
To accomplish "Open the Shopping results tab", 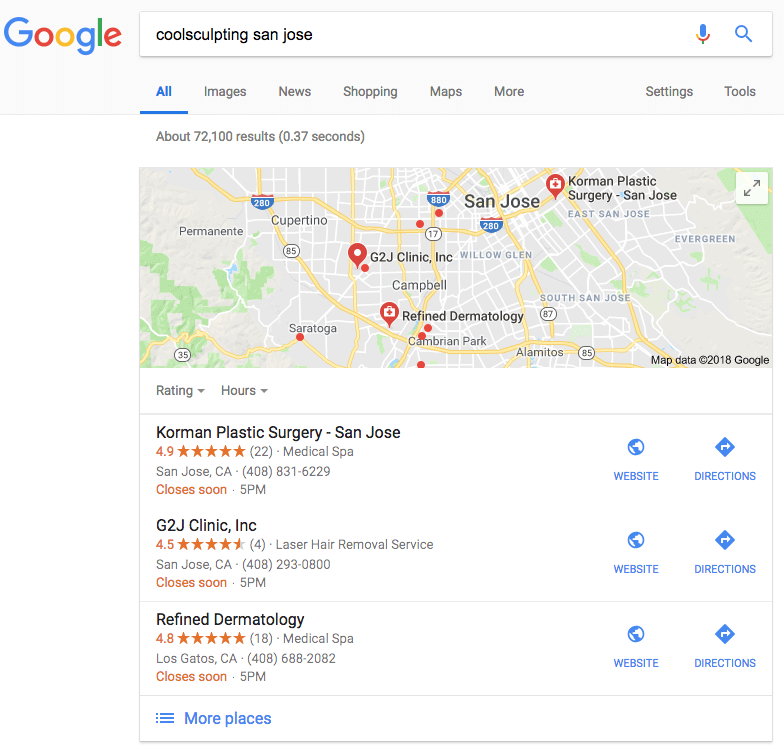I will (x=370, y=92).
